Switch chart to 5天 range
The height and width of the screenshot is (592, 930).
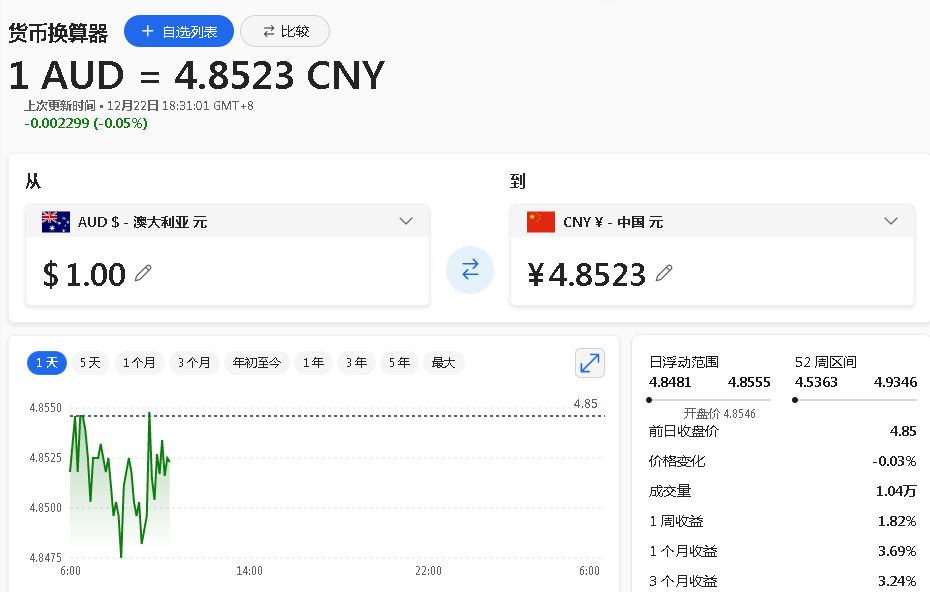[90, 363]
